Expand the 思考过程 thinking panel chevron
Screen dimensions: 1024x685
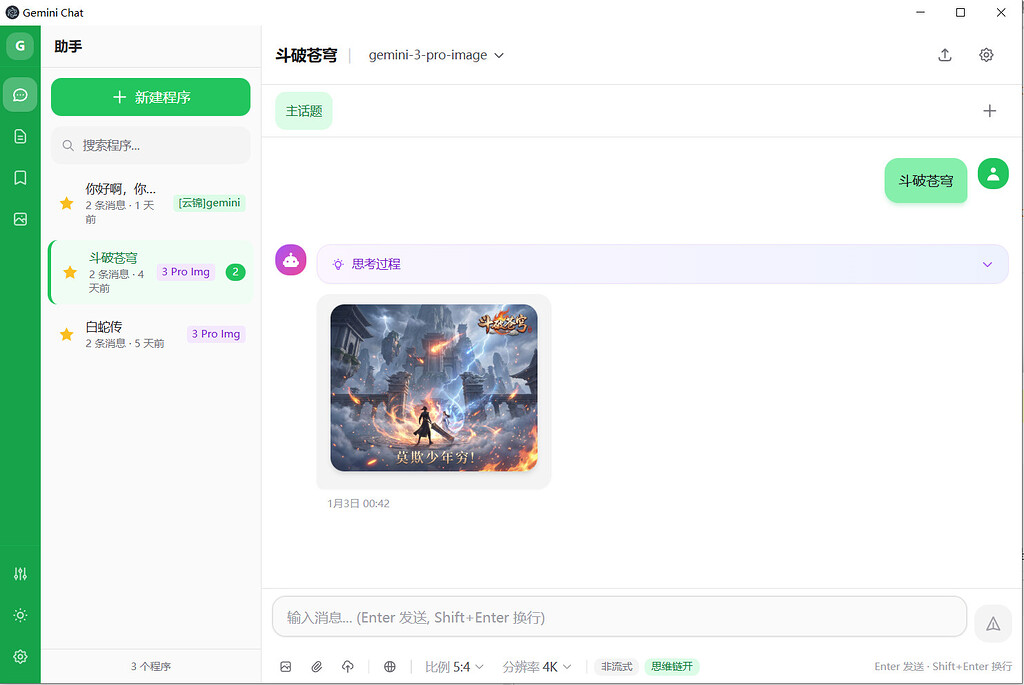987,264
